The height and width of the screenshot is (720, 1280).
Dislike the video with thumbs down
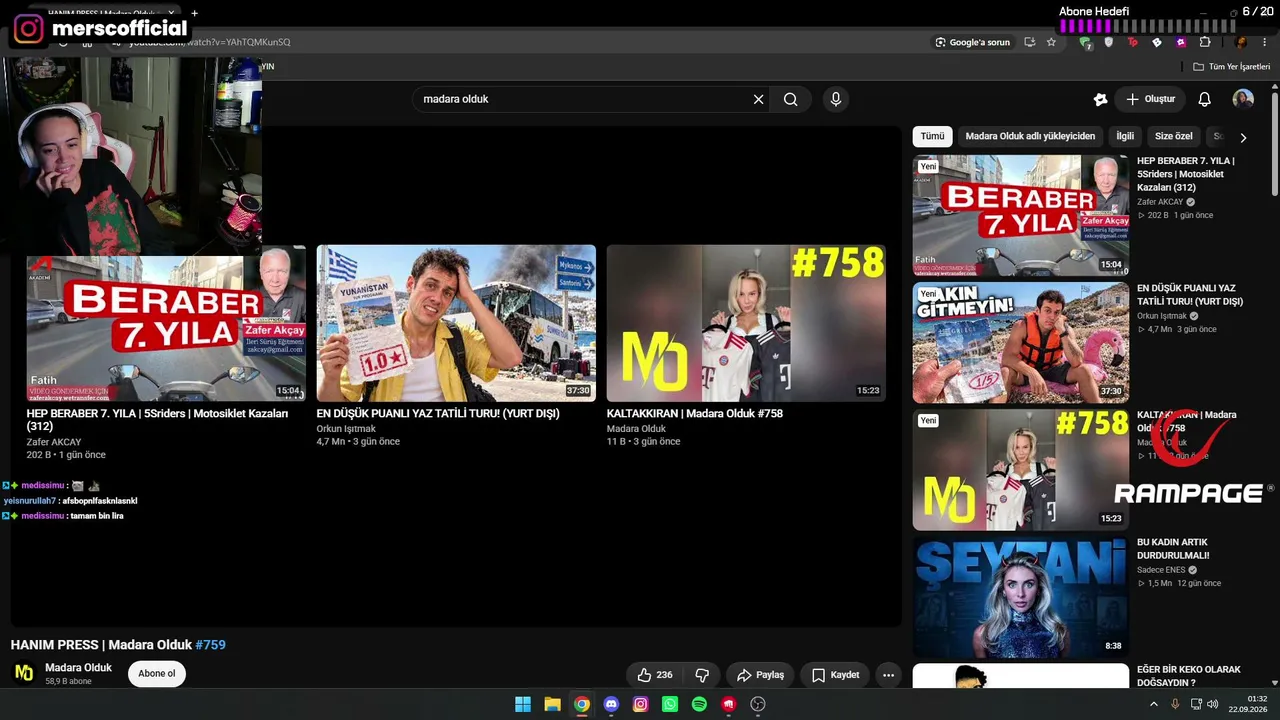pyautogui.click(x=702, y=675)
